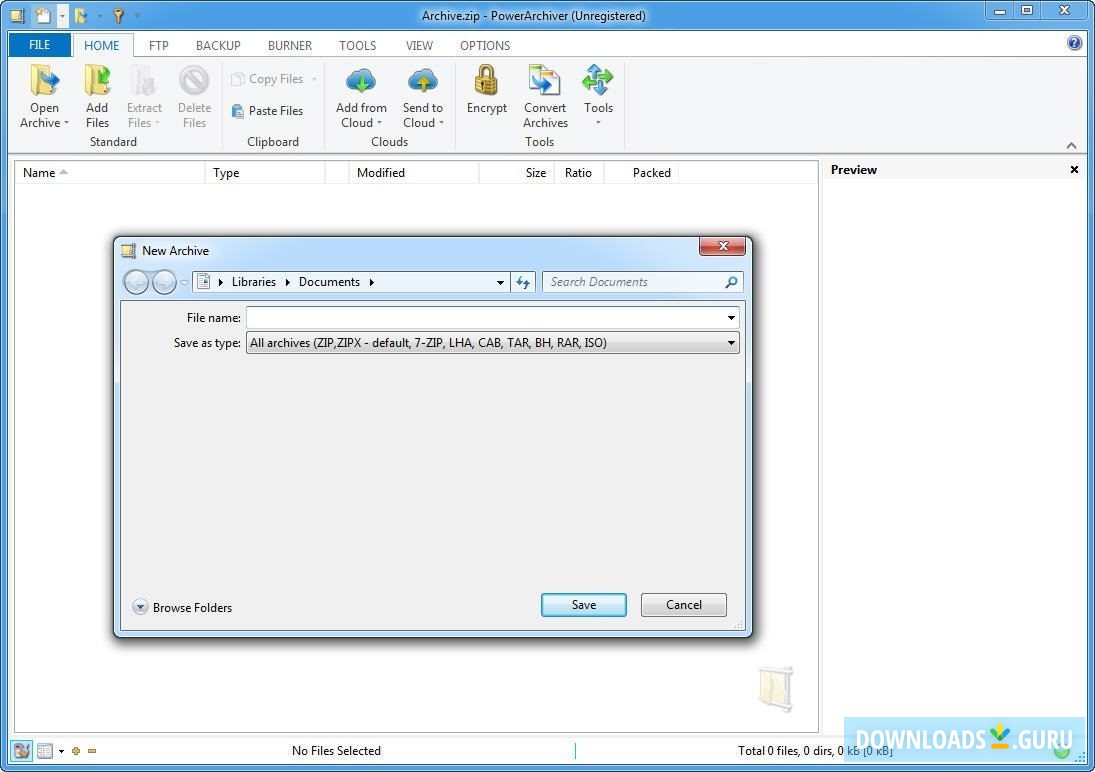Expand the Open Archive dropdown arrow
The height and width of the screenshot is (772, 1095).
[67, 124]
